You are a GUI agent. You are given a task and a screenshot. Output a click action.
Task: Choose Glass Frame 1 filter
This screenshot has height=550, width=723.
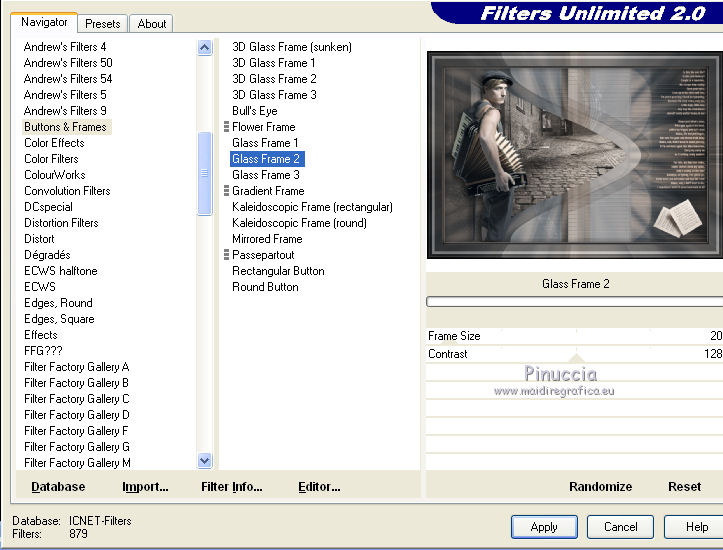coord(265,143)
